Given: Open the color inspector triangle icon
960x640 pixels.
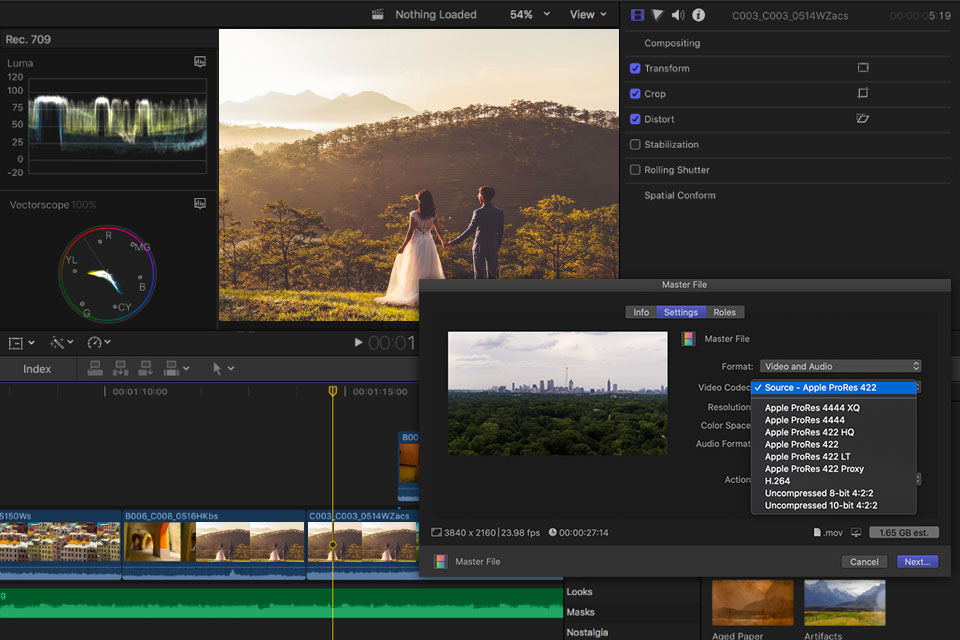Looking at the screenshot, I should tap(657, 15).
